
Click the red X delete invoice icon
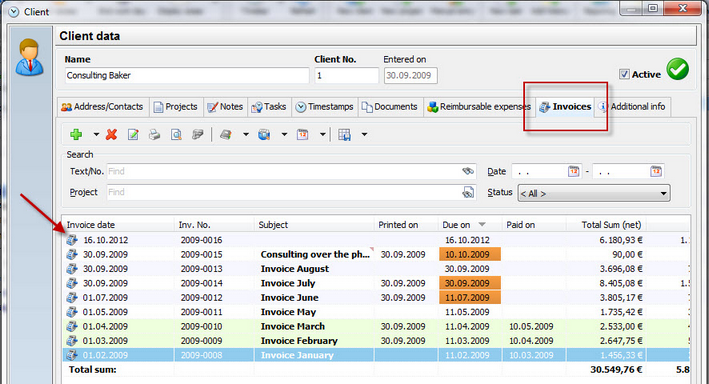pos(111,134)
